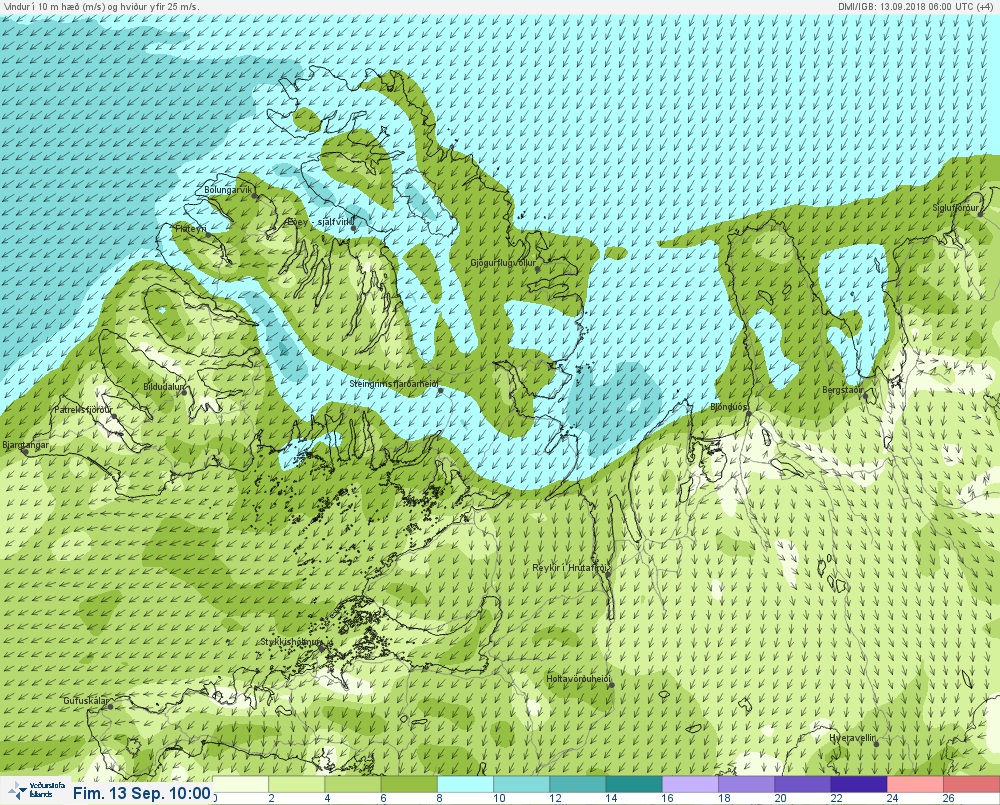
Task: Click the legend value 16
Action: (667, 798)
